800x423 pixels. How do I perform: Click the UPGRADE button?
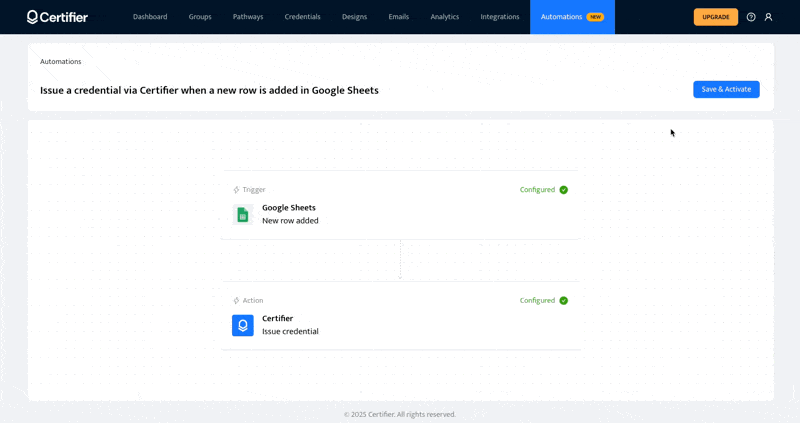716,17
